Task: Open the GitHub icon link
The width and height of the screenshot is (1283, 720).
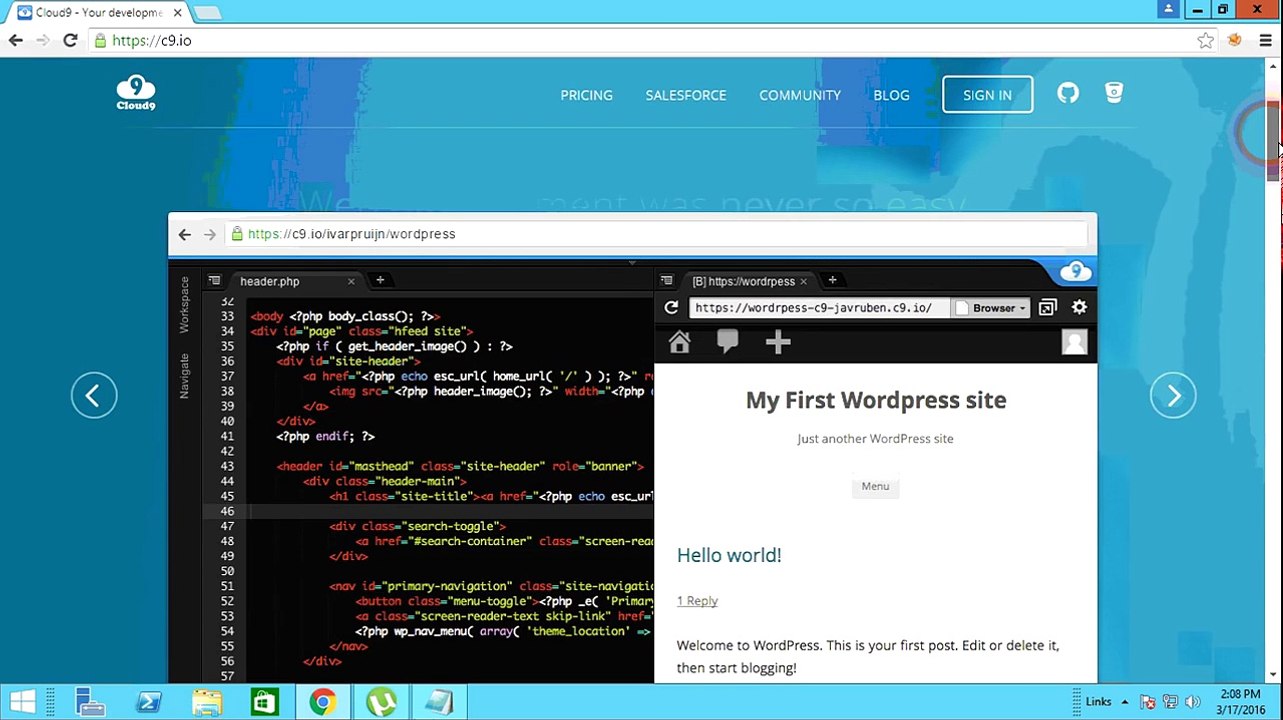Action: (x=1068, y=94)
